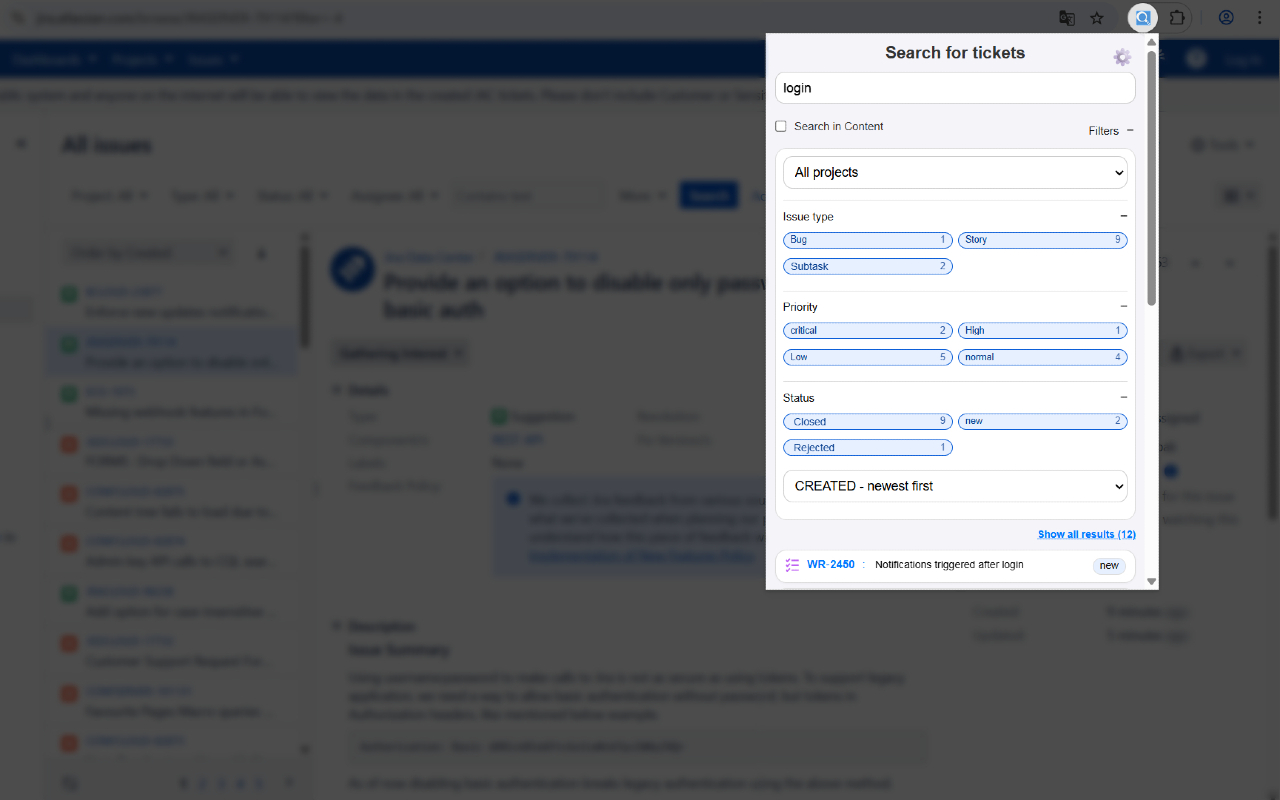1280x800 pixels.
Task: Open the browser profile account icon
Action: (1226, 18)
